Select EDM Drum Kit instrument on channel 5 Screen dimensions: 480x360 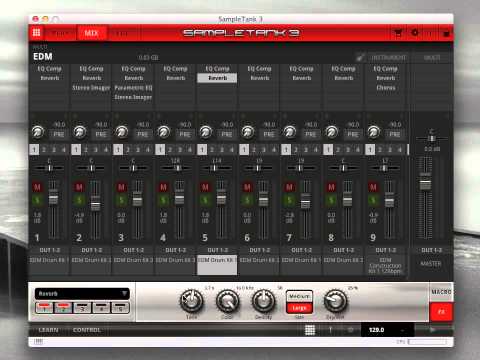click(x=217, y=265)
